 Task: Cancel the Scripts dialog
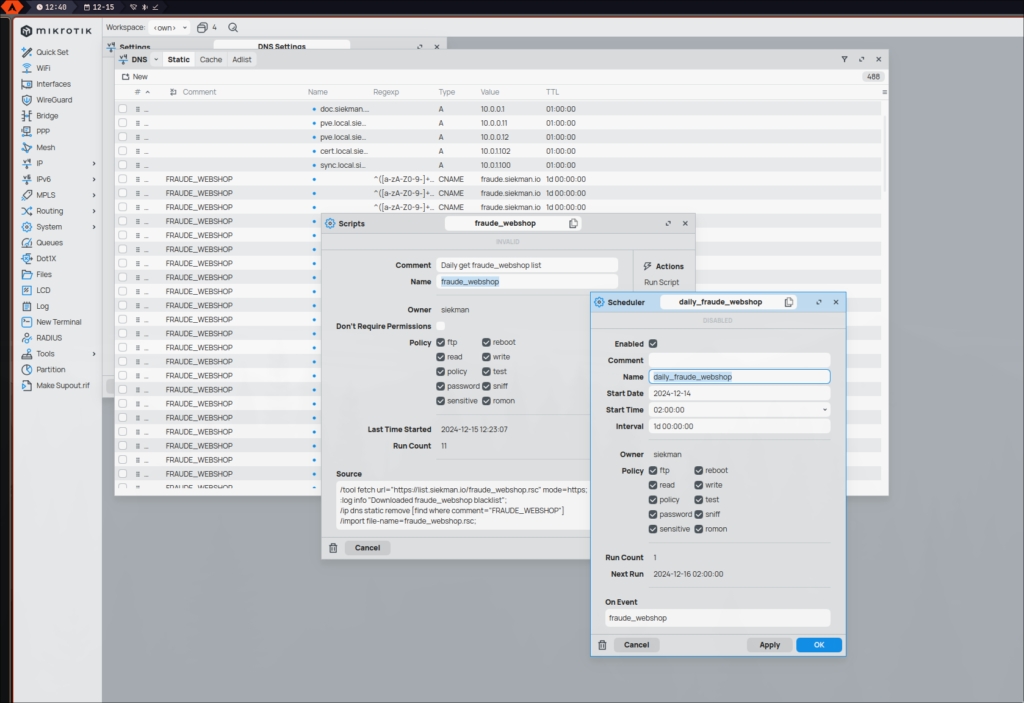(x=367, y=548)
